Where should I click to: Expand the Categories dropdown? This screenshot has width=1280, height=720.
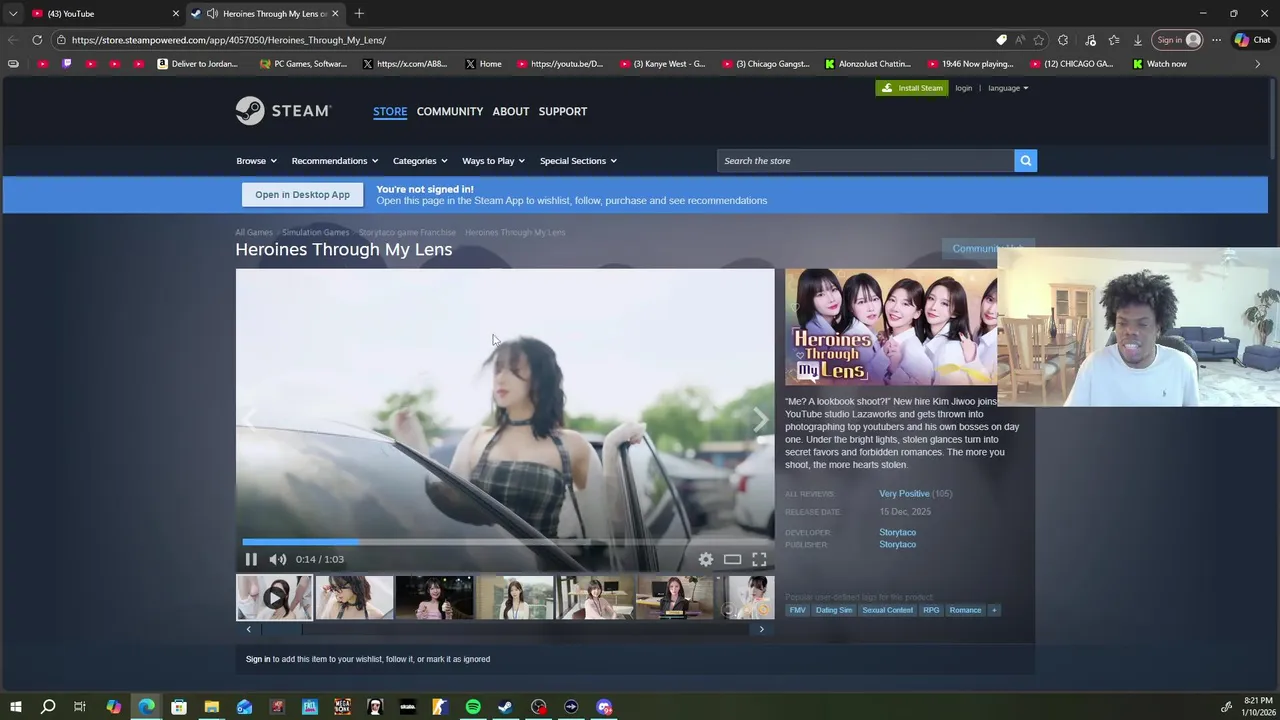point(419,161)
